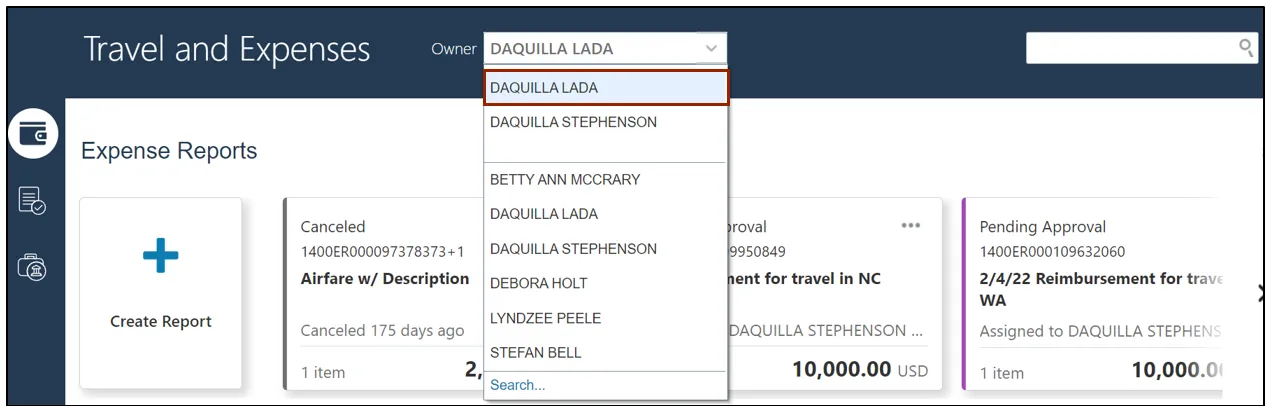Click the Search... link in dropdown
Viewport: 1269px width, 406px height.
tap(517, 385)
